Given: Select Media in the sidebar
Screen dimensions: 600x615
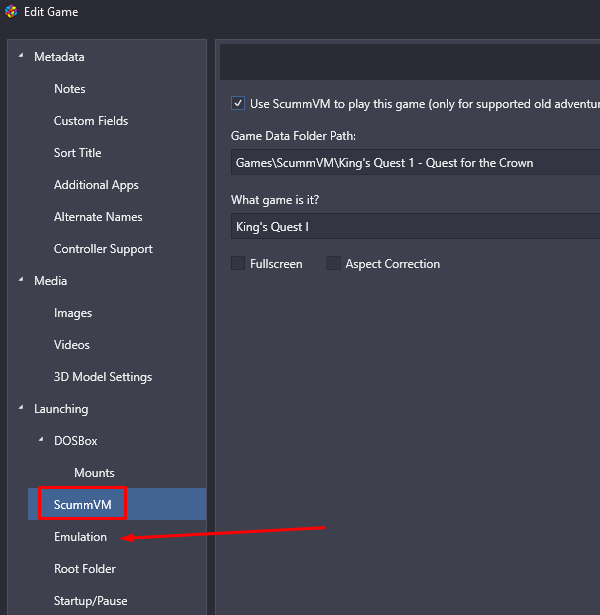Looking at the screenshot, I should 51,281.
